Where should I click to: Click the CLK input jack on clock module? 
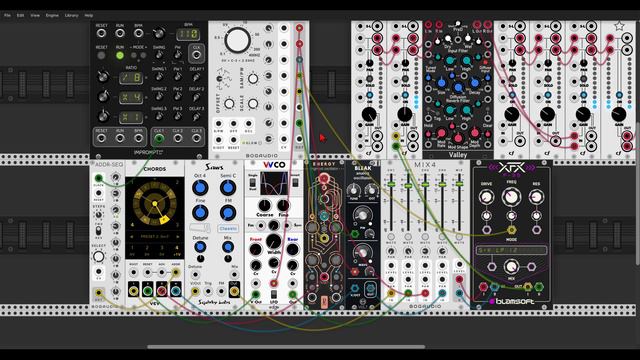coord(196,55)
